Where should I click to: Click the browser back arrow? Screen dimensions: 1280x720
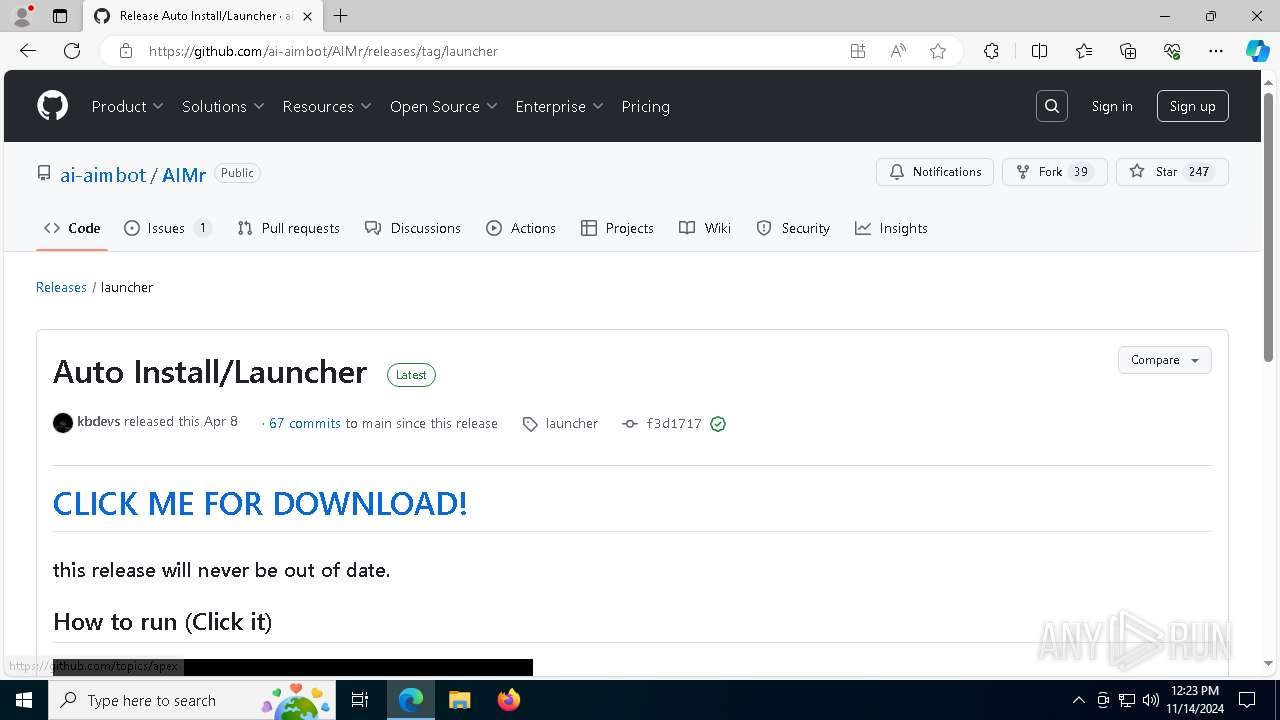[x=28, y=51]
